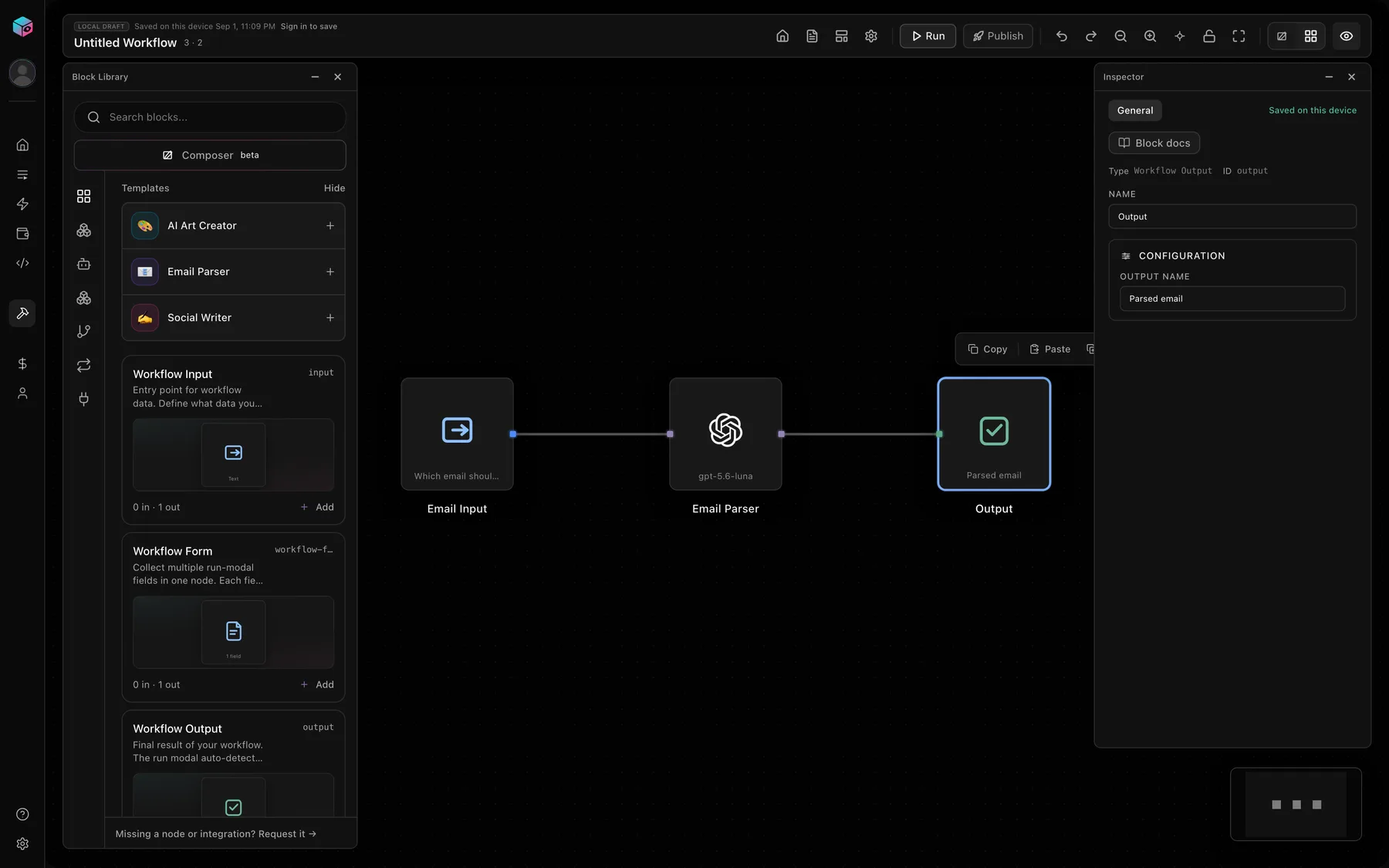The image size is (1389, 868).
Task: Open the help question mark icon
Action: [22, 815]
